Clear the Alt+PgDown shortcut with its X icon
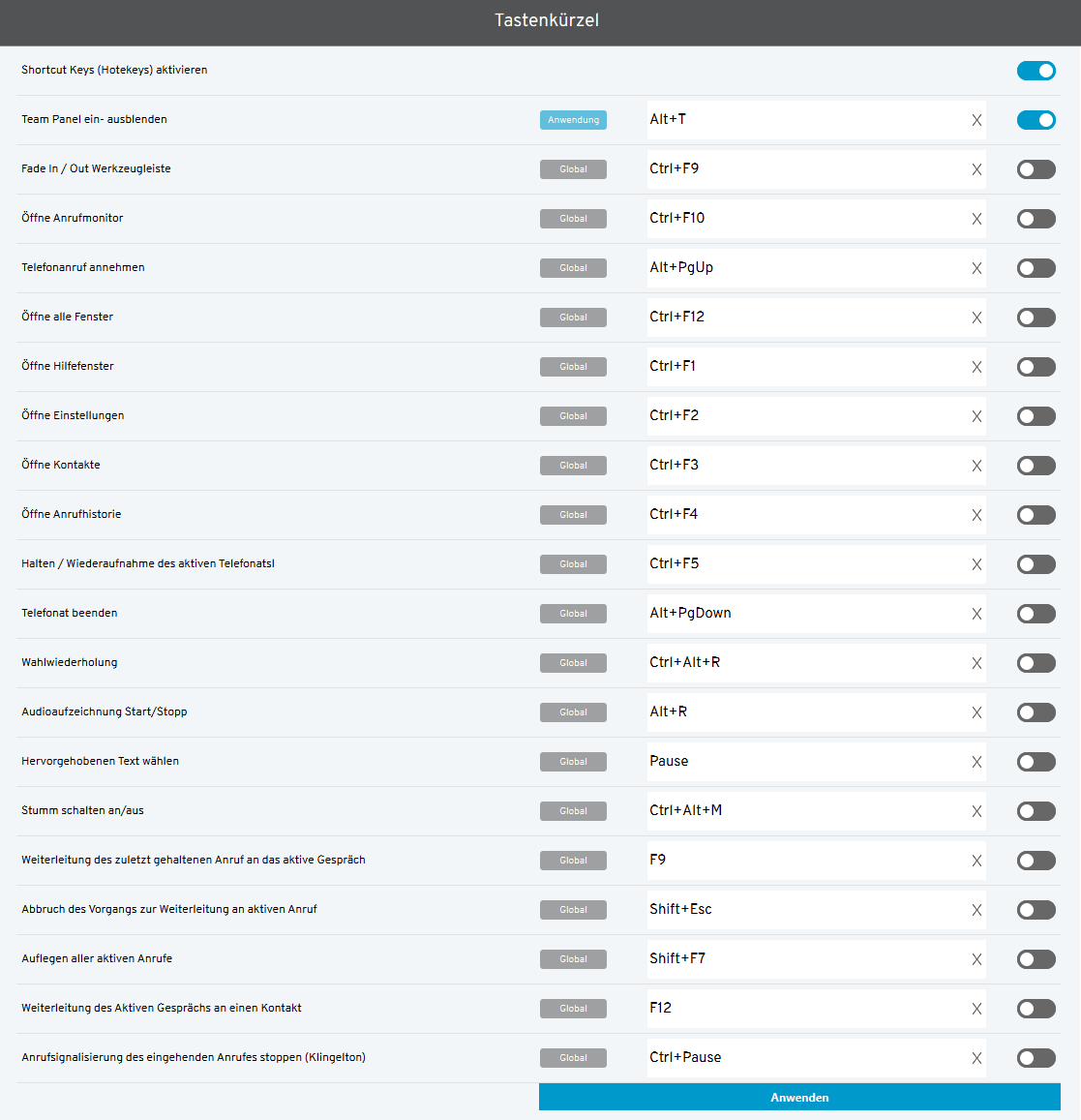Viewport: 1081px width, 1120px height. (x=976, y=614)
